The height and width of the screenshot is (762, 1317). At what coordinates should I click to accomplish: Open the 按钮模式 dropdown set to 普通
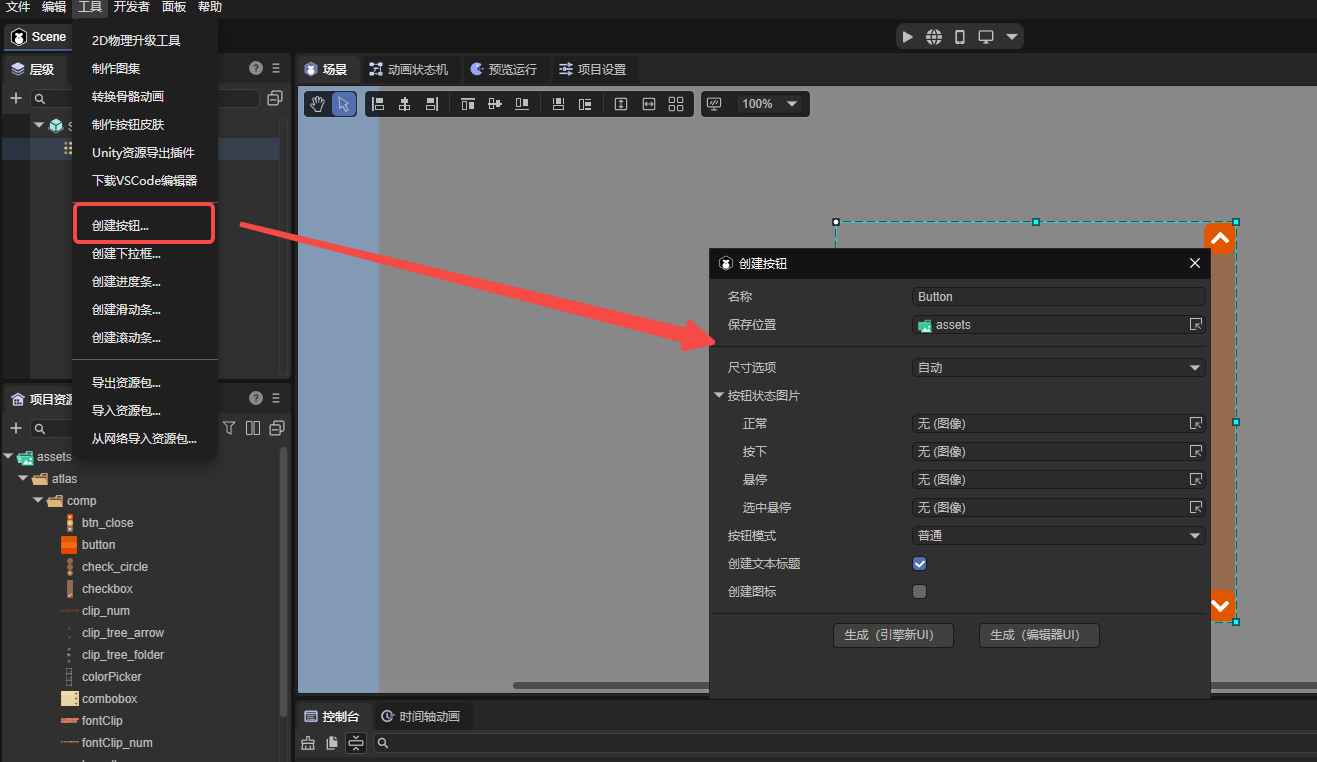click(1058, 536)
